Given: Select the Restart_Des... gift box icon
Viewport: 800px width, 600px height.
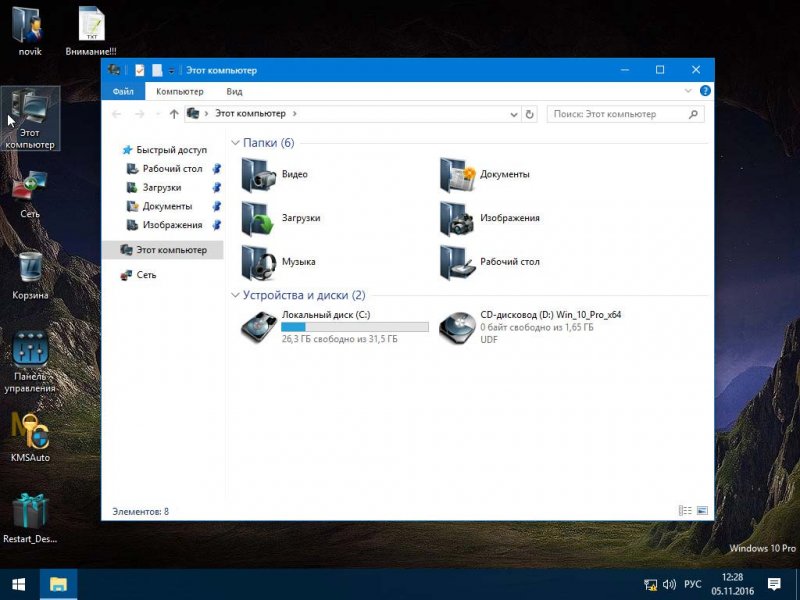Looking at the screenshot, I should (30, 518).
